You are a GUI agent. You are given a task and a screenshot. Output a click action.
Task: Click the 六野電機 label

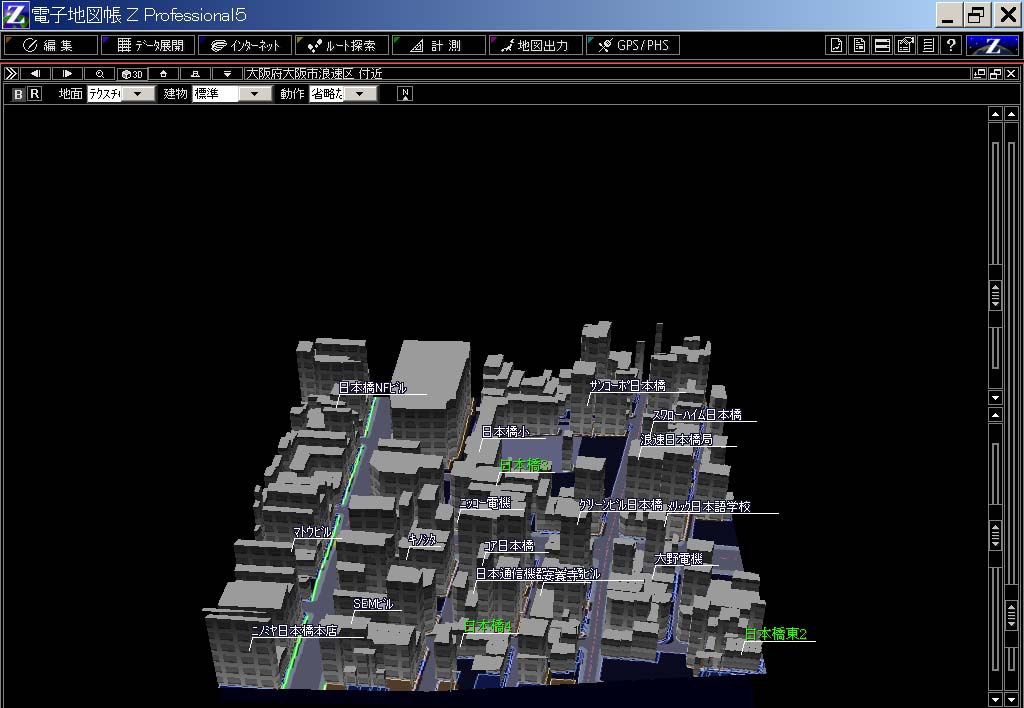(679, 558)
